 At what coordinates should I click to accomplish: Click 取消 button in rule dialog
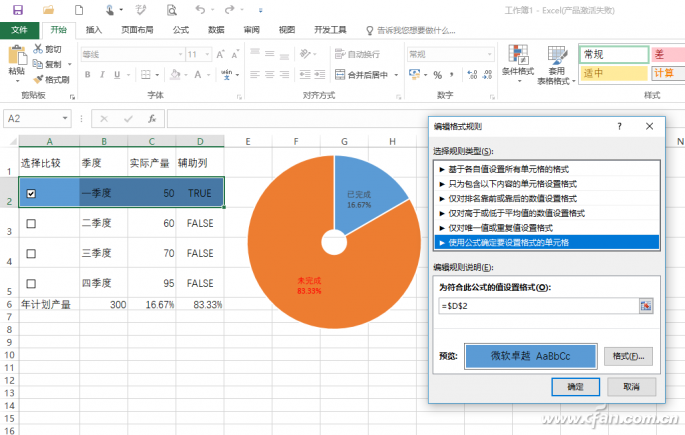tap(631, 387)
